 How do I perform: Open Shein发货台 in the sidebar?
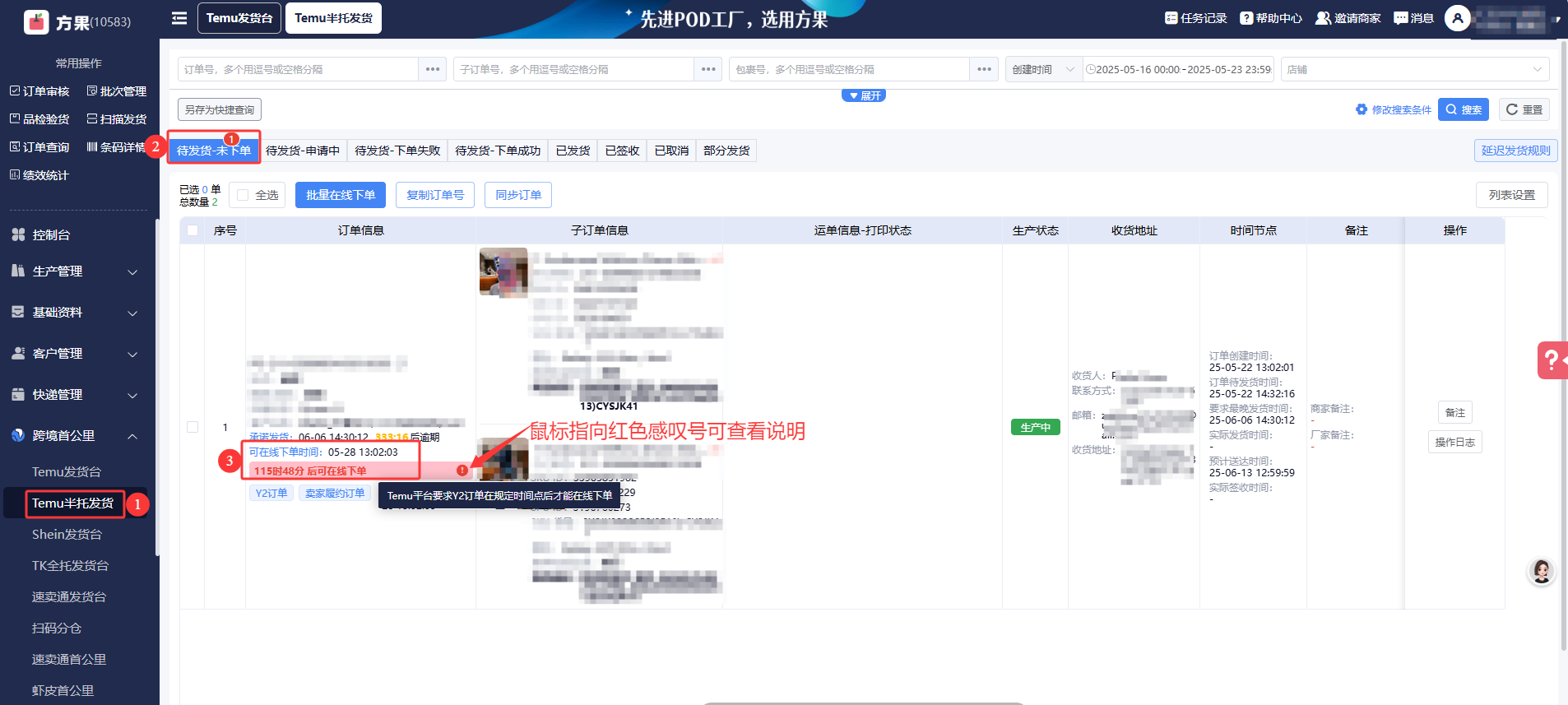[67, 535]
